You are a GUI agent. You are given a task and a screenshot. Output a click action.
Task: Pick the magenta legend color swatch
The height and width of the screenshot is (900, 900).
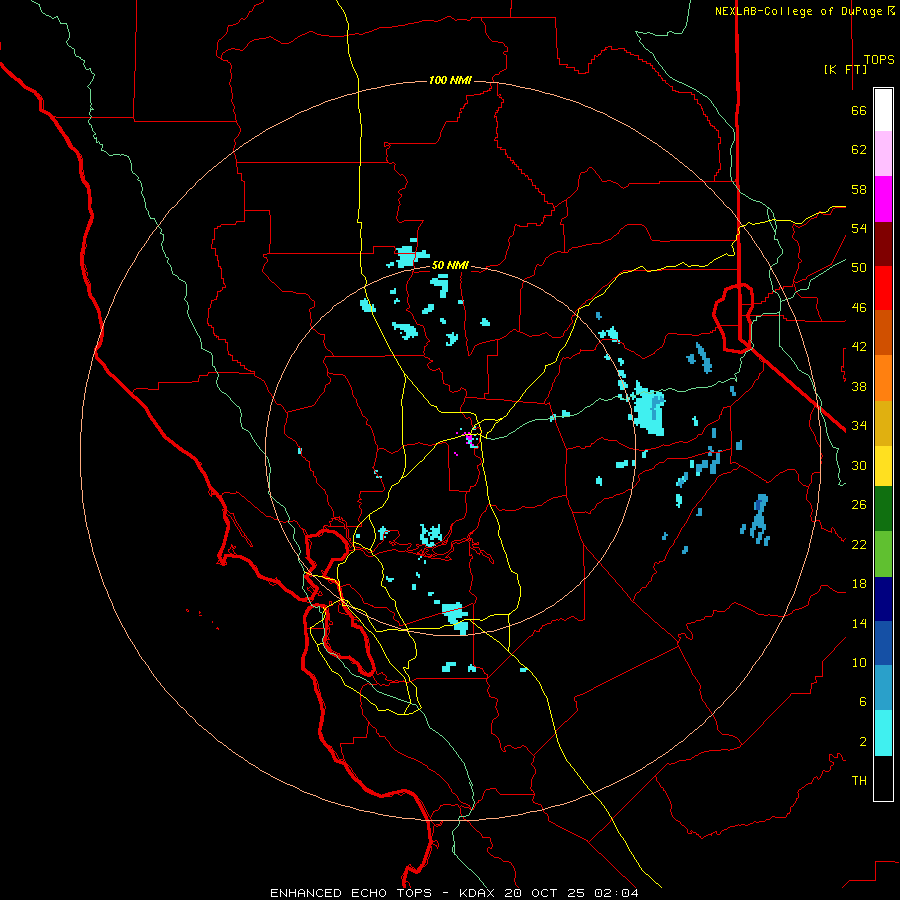click(x=883, y=199)
